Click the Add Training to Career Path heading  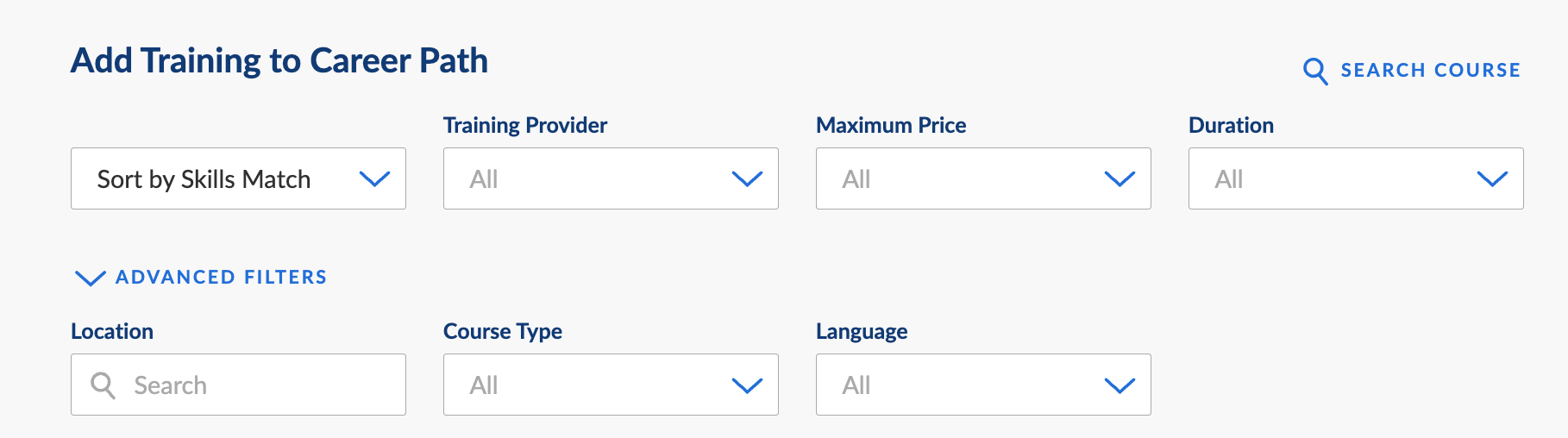click(x=279, y=61)
